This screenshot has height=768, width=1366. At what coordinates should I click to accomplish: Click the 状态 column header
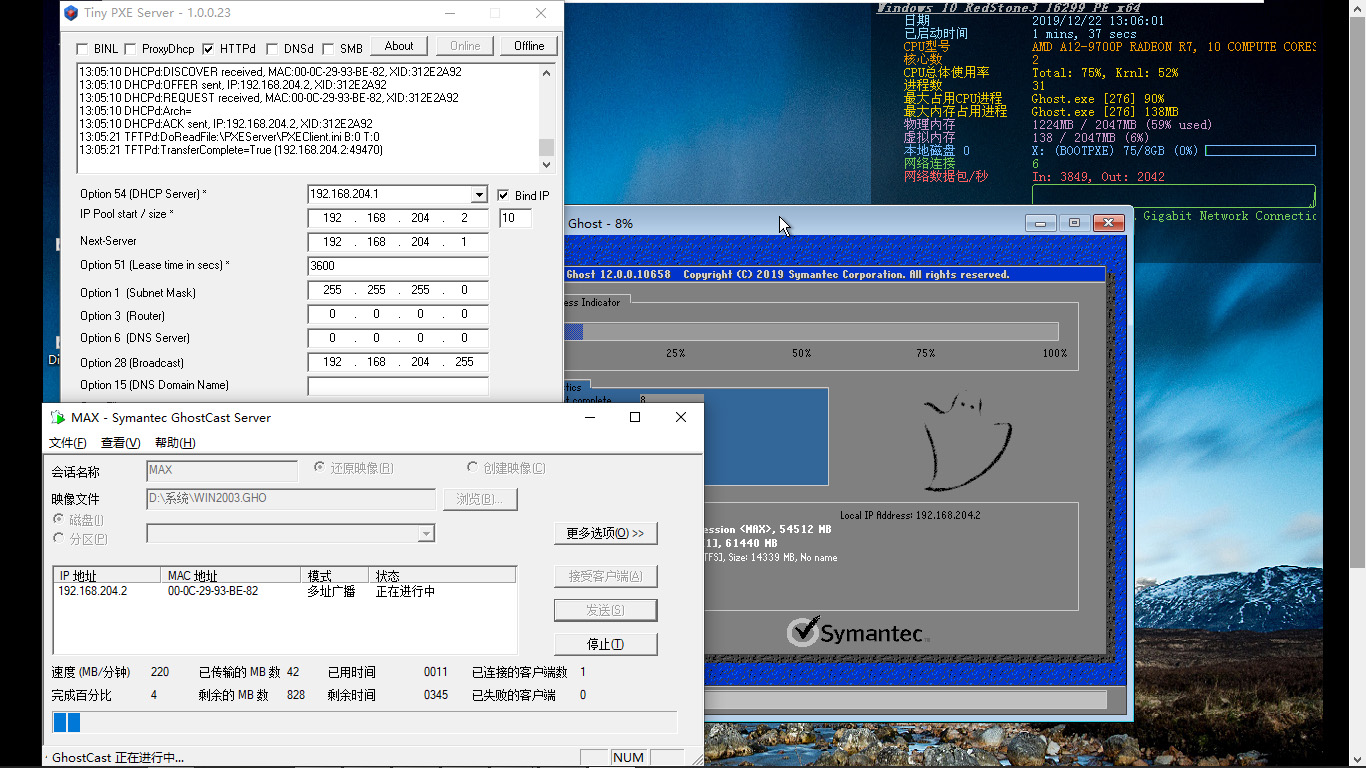(442, 575)
